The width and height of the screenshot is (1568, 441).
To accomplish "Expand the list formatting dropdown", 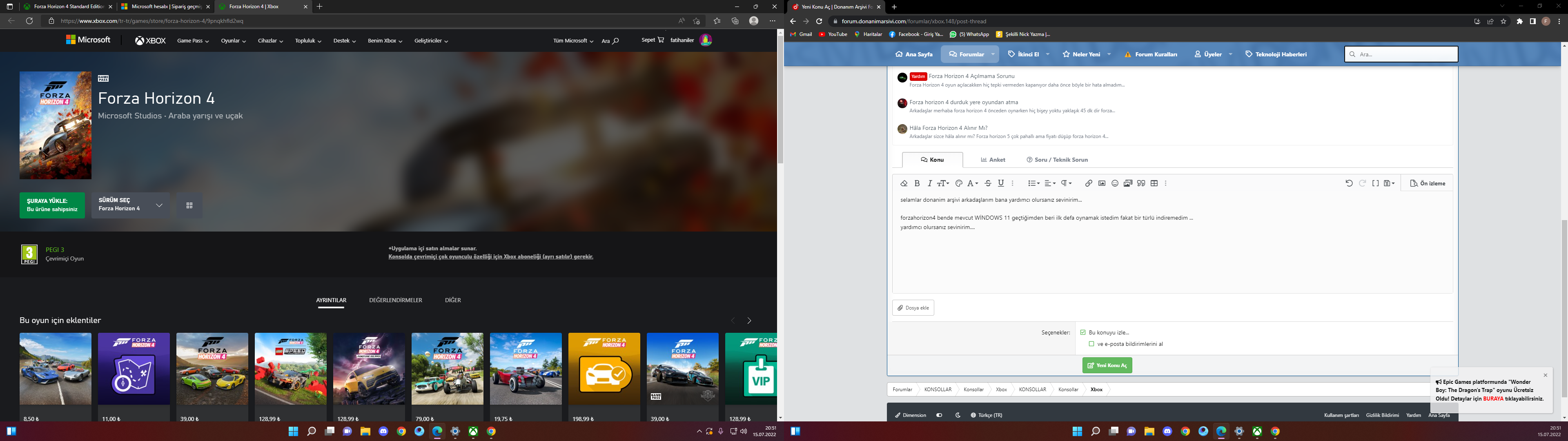I will tap(1033, 183).
